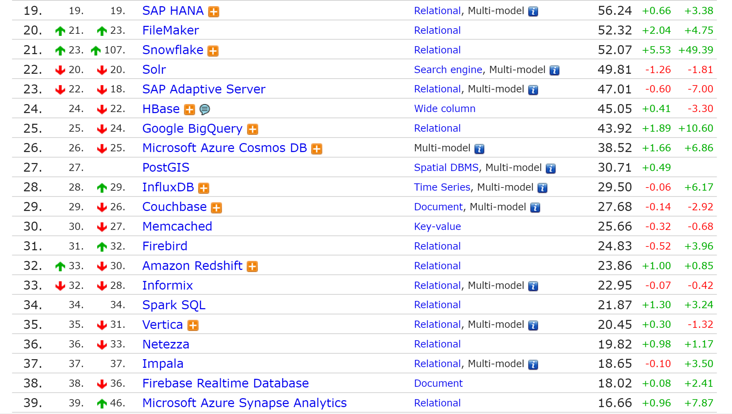Click the Relational link in FileMaker row

[437, 30]
